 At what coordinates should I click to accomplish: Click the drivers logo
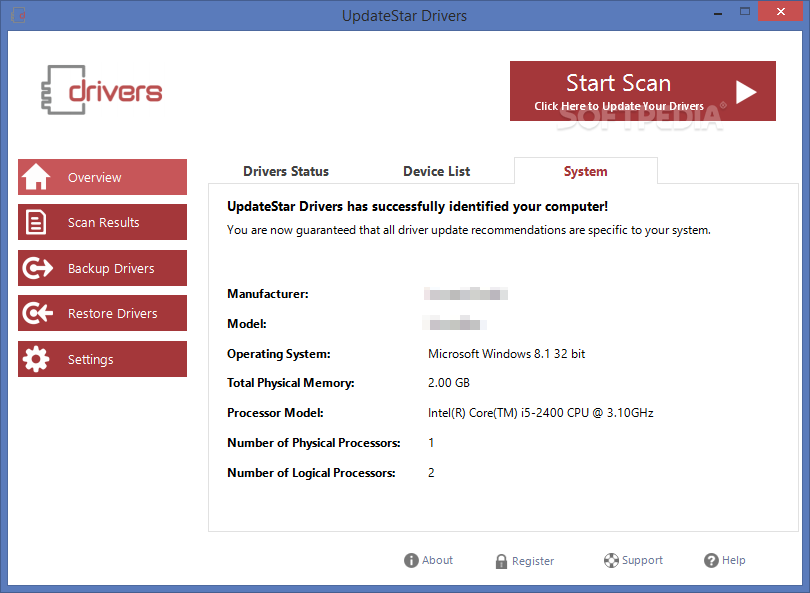(x=102, y=90)
